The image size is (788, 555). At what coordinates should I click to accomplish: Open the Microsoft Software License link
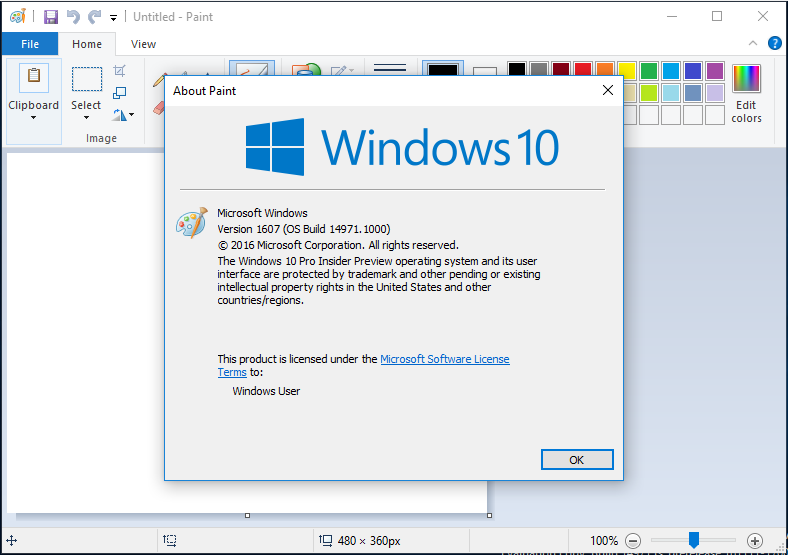tap(445, 359)
